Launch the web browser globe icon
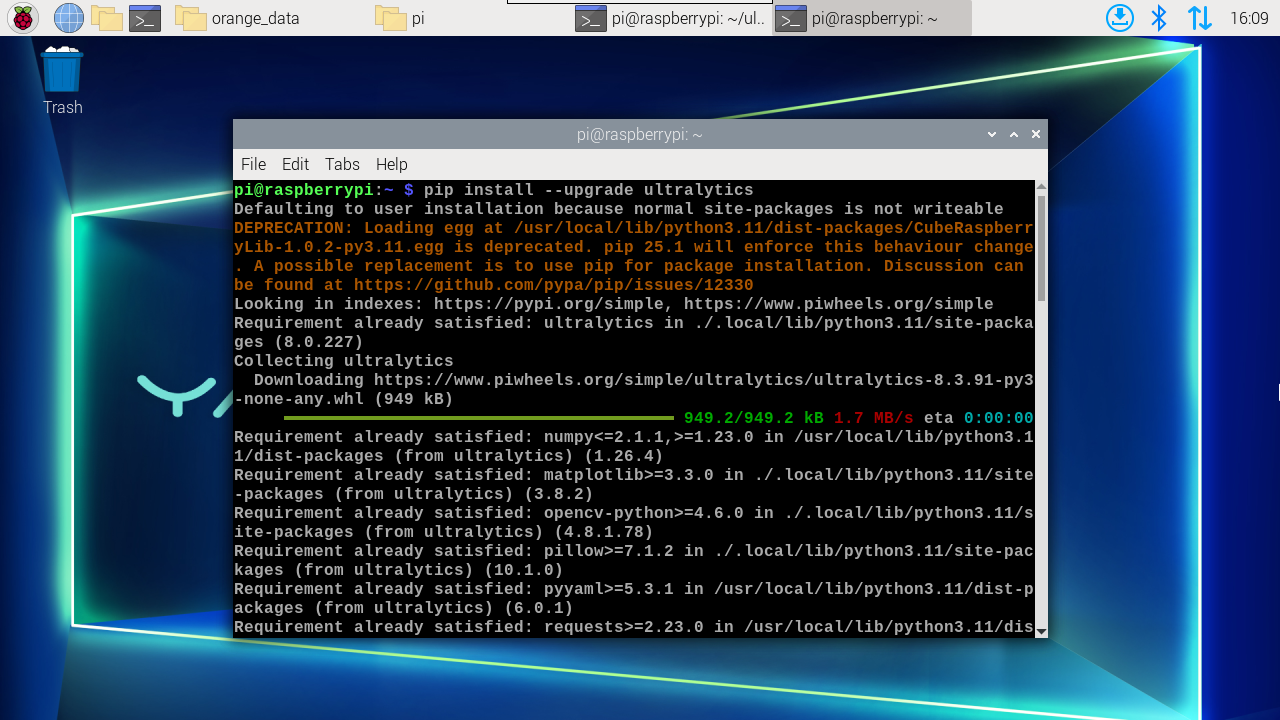Image resolution: width=1280 pixels, height=720 pixels. pyautogui.click(x=68, y=18)
